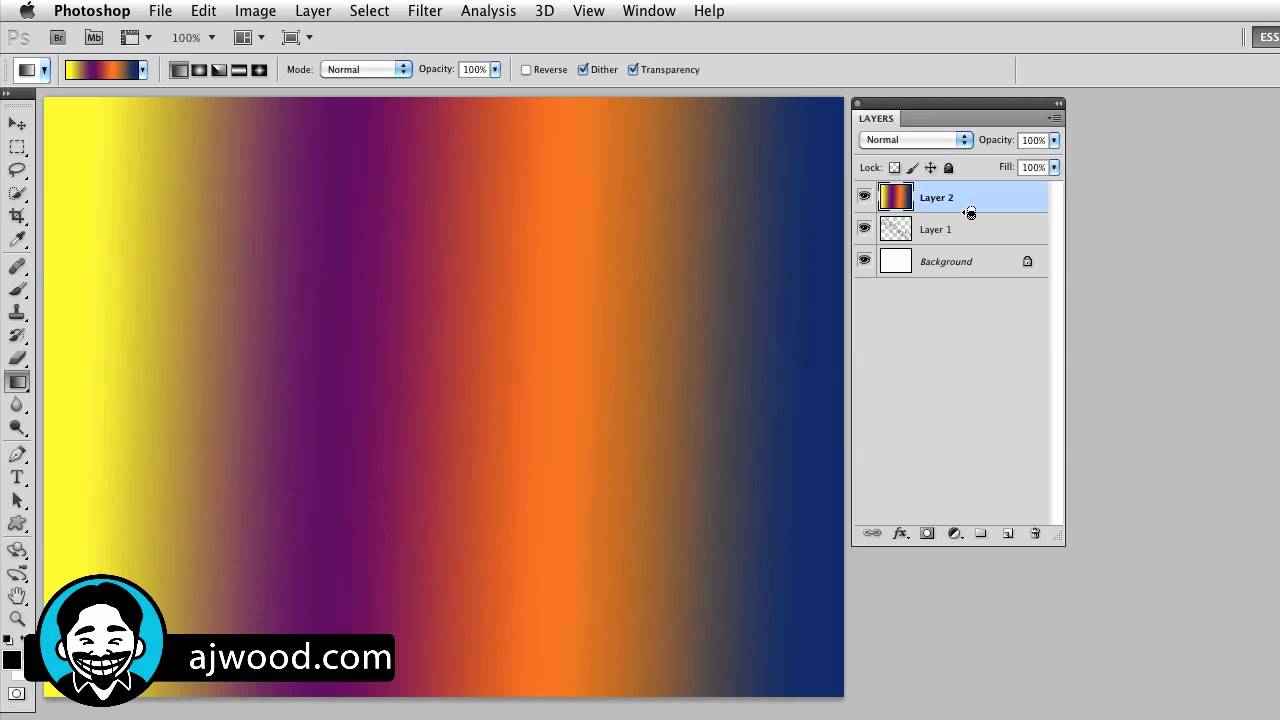Open options bar Opacity slider arrow
1280x720 pixels.
[x=495, y=70]
